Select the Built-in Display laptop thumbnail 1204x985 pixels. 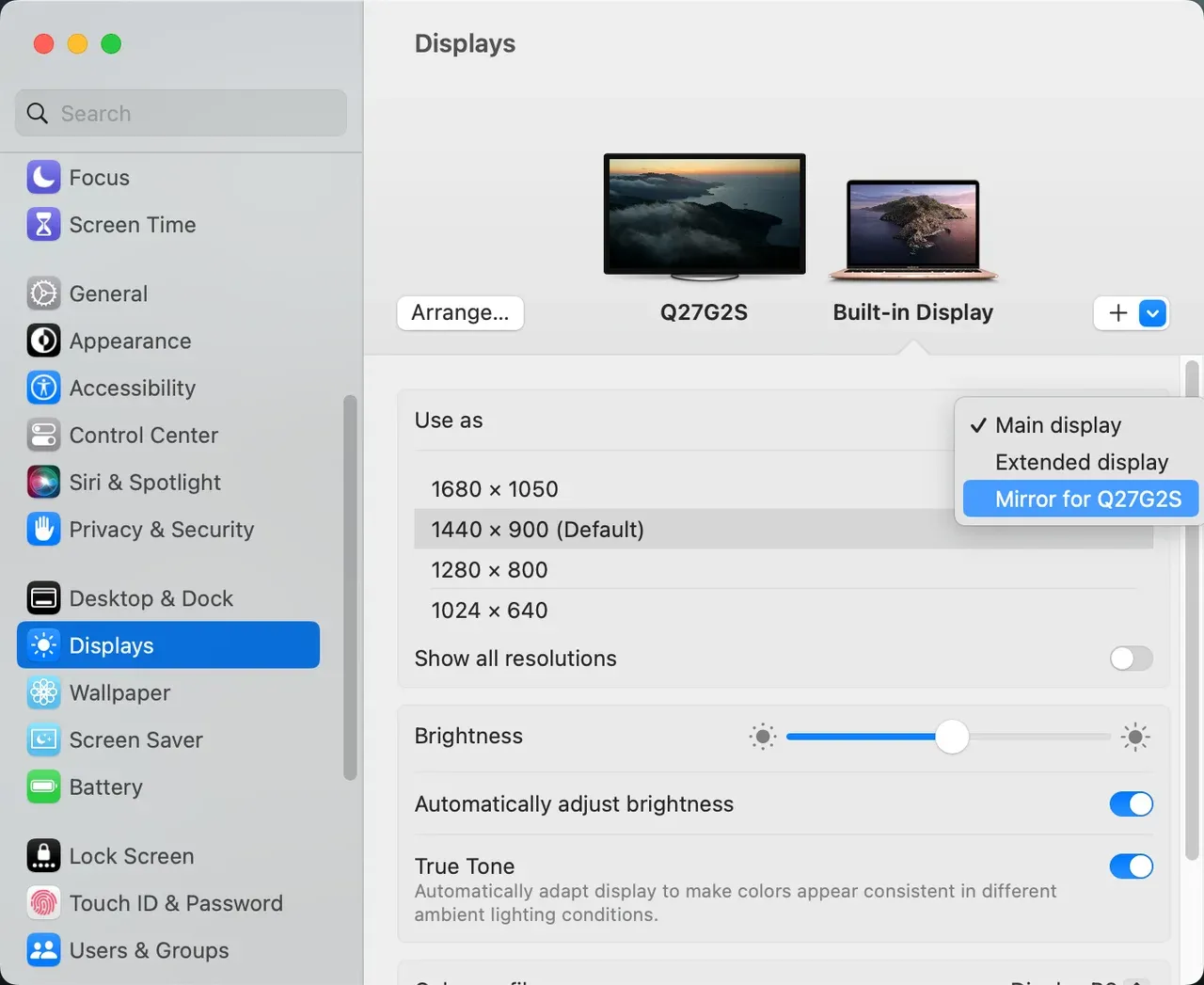[x=912, y=230]
